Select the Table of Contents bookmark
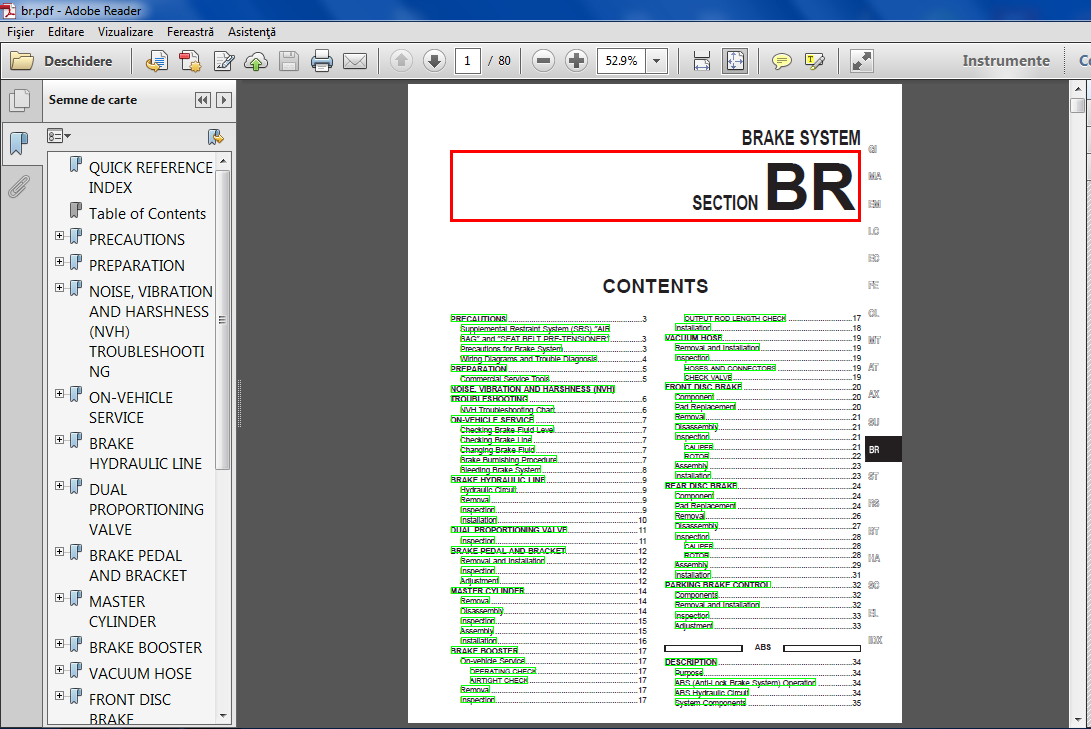 [148, 214]
